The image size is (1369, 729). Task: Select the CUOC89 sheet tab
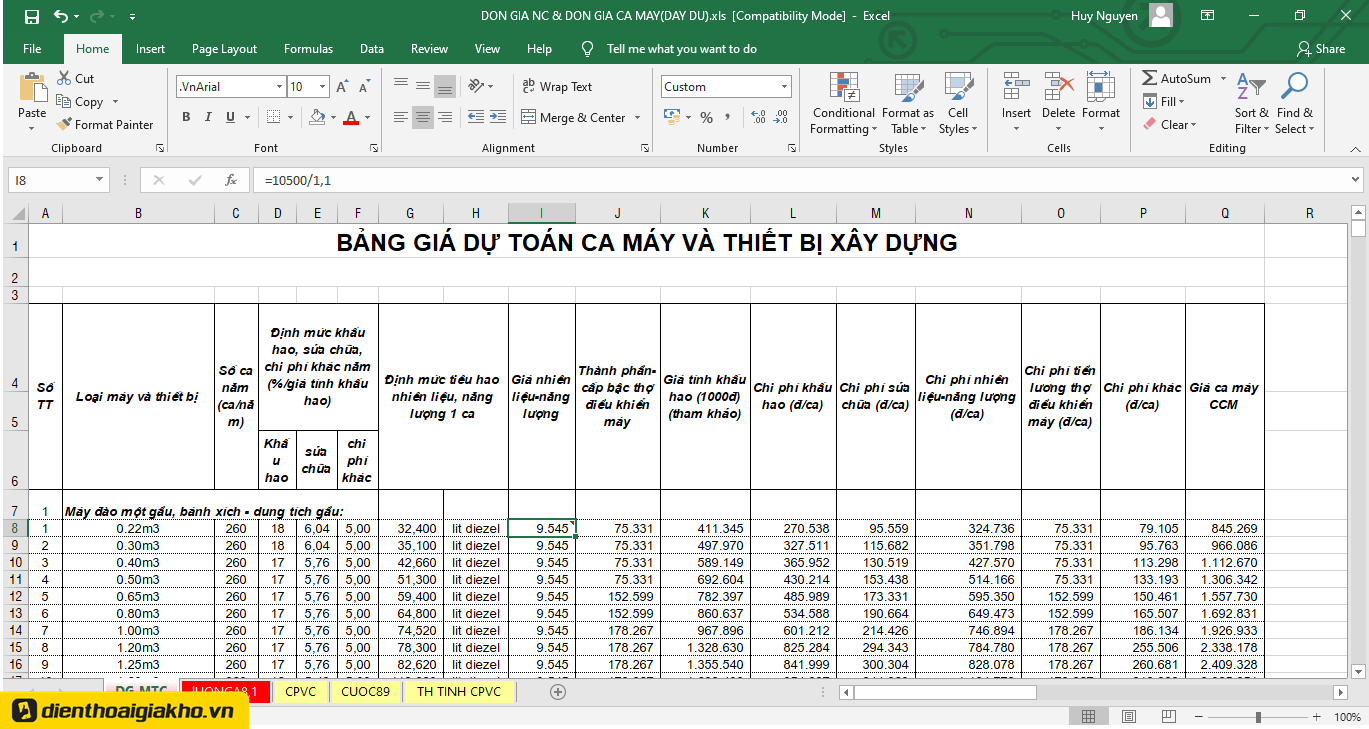pos(365,691)
